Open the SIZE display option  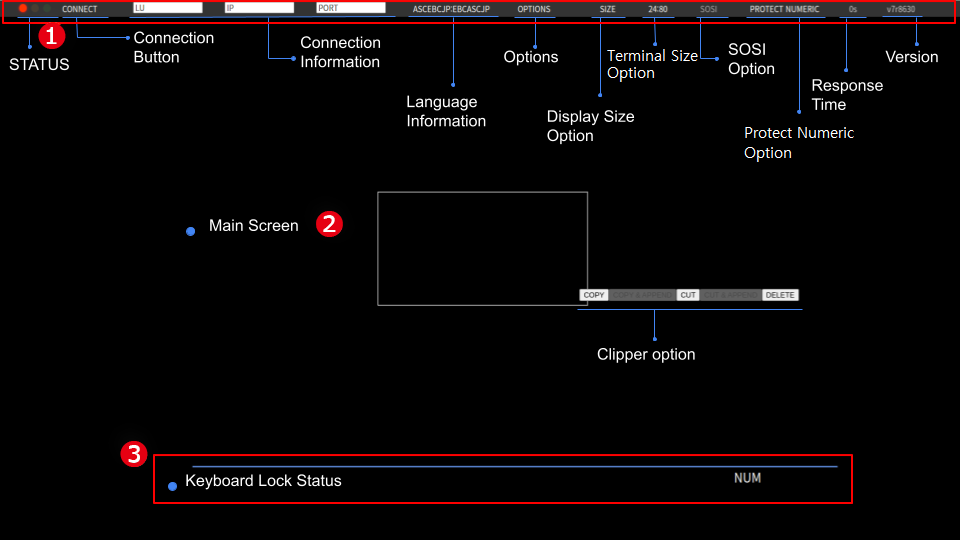[x=608, y=9]
